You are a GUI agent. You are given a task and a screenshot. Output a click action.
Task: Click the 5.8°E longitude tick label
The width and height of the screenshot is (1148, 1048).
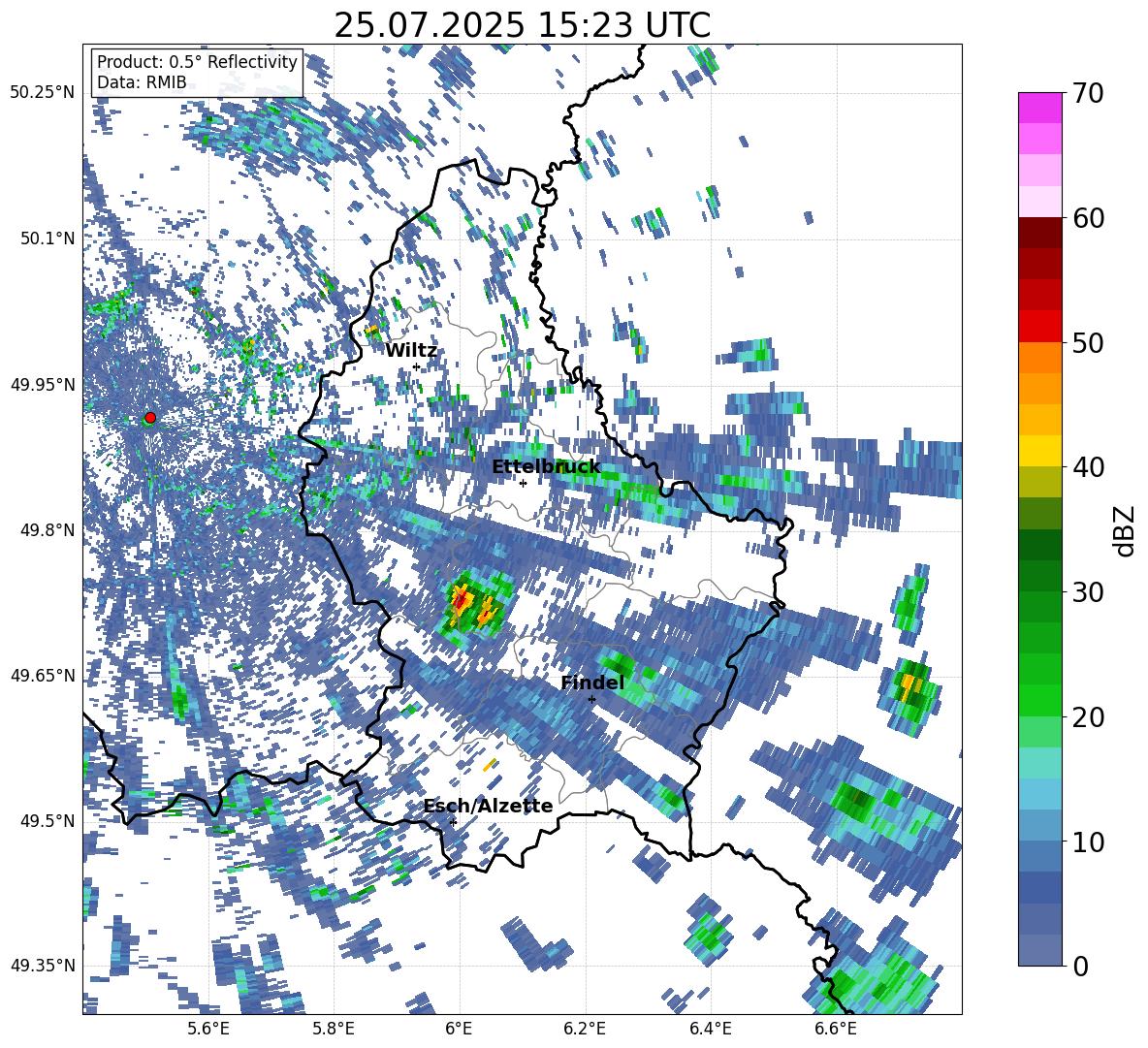tap(334, 1029)
